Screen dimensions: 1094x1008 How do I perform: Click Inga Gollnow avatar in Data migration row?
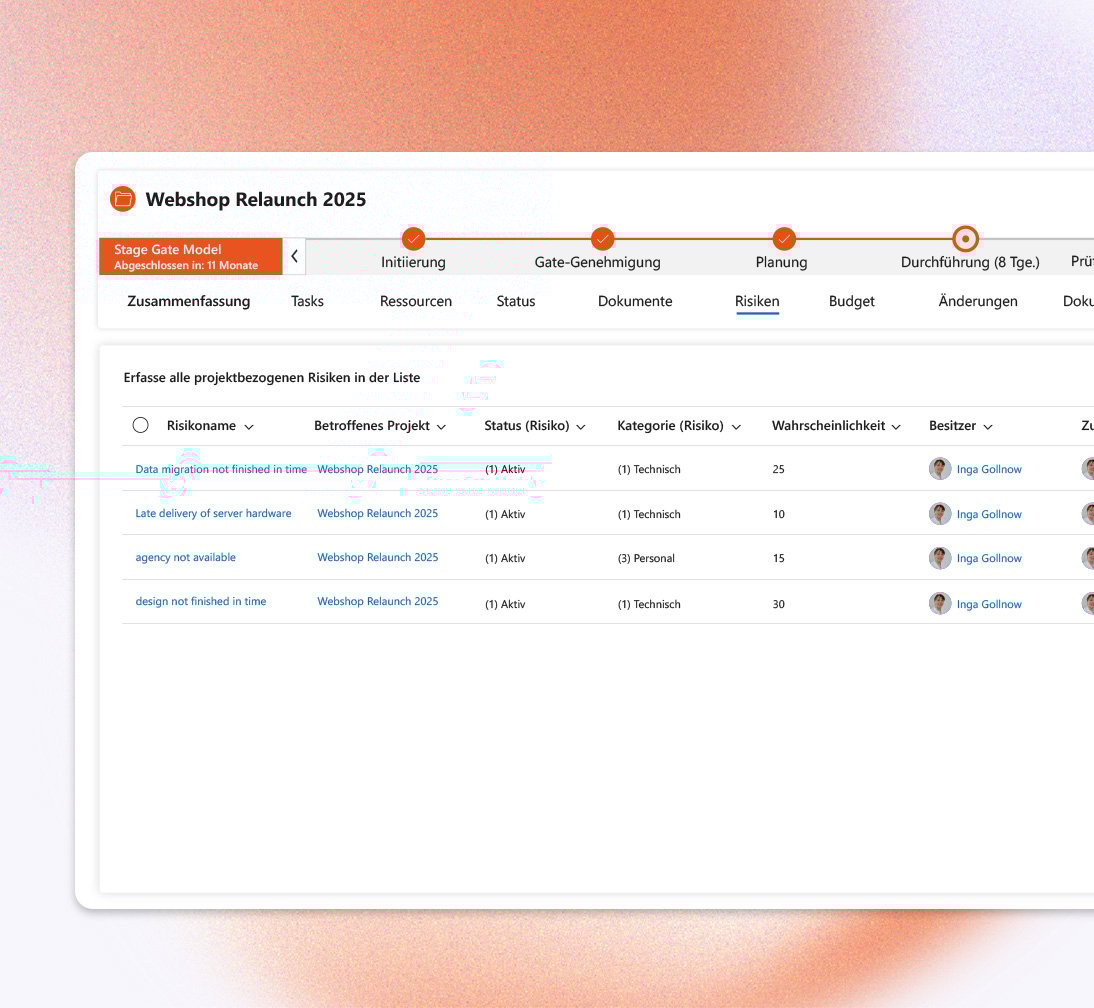(940, 469)
